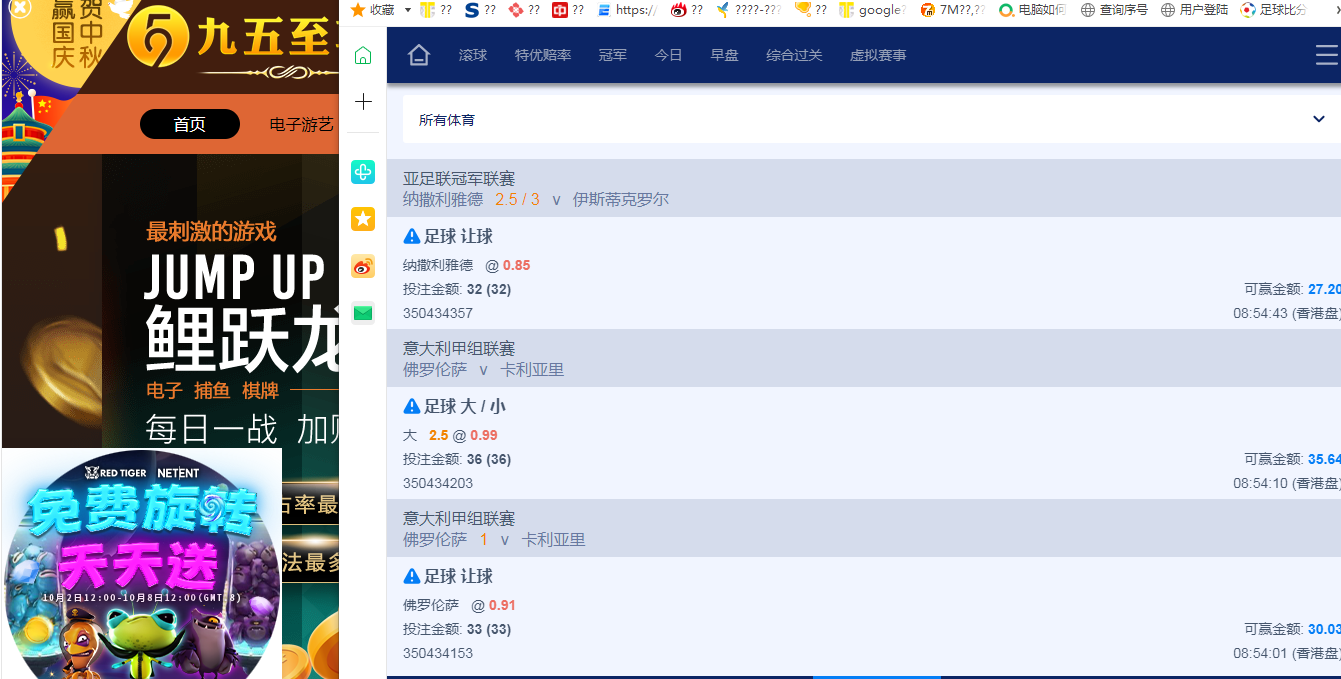
Task: Open the 7M bookmark
Action: pos(953,10)
